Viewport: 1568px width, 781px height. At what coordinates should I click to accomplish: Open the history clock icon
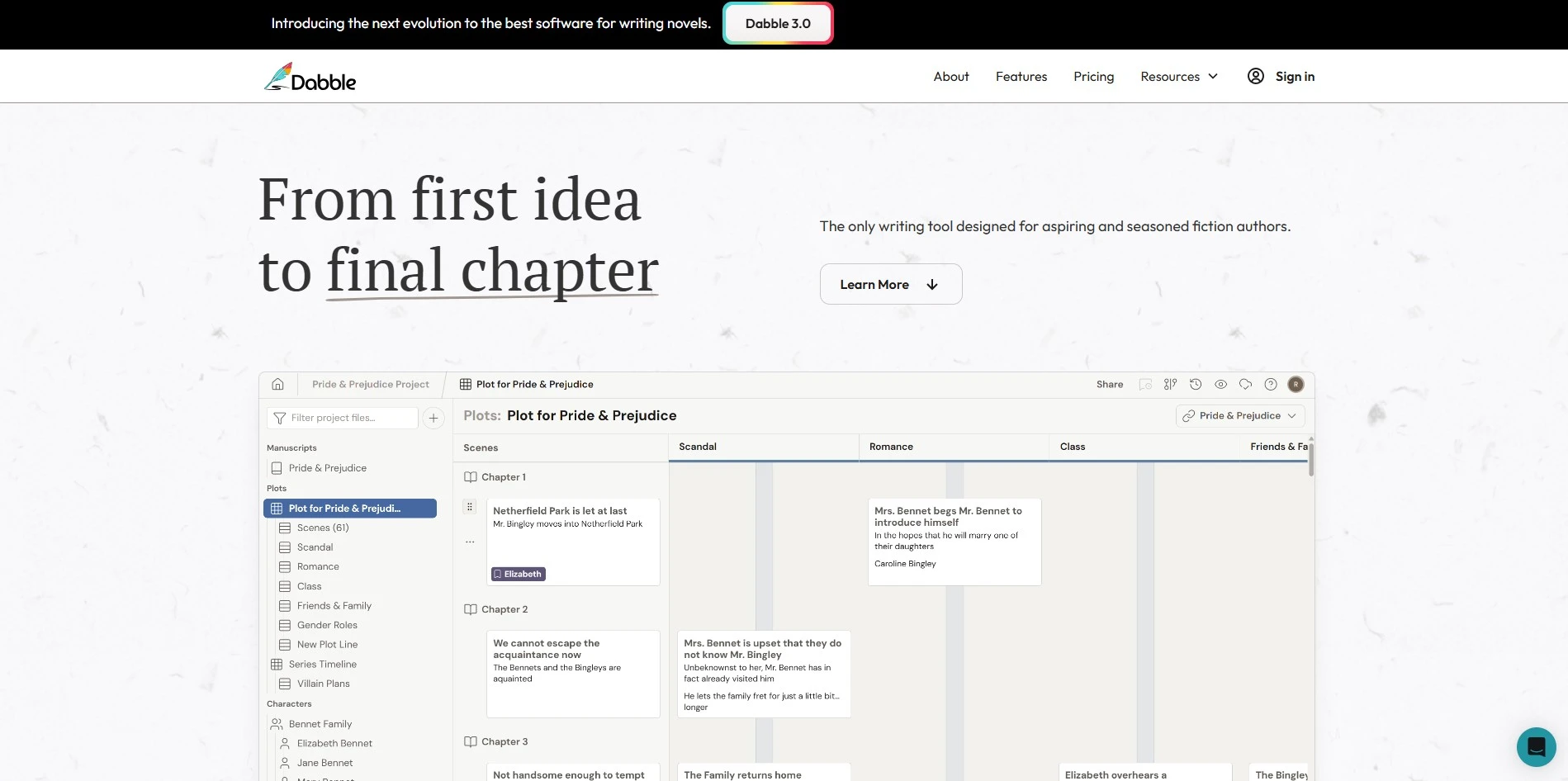[x=1196, y=384]
